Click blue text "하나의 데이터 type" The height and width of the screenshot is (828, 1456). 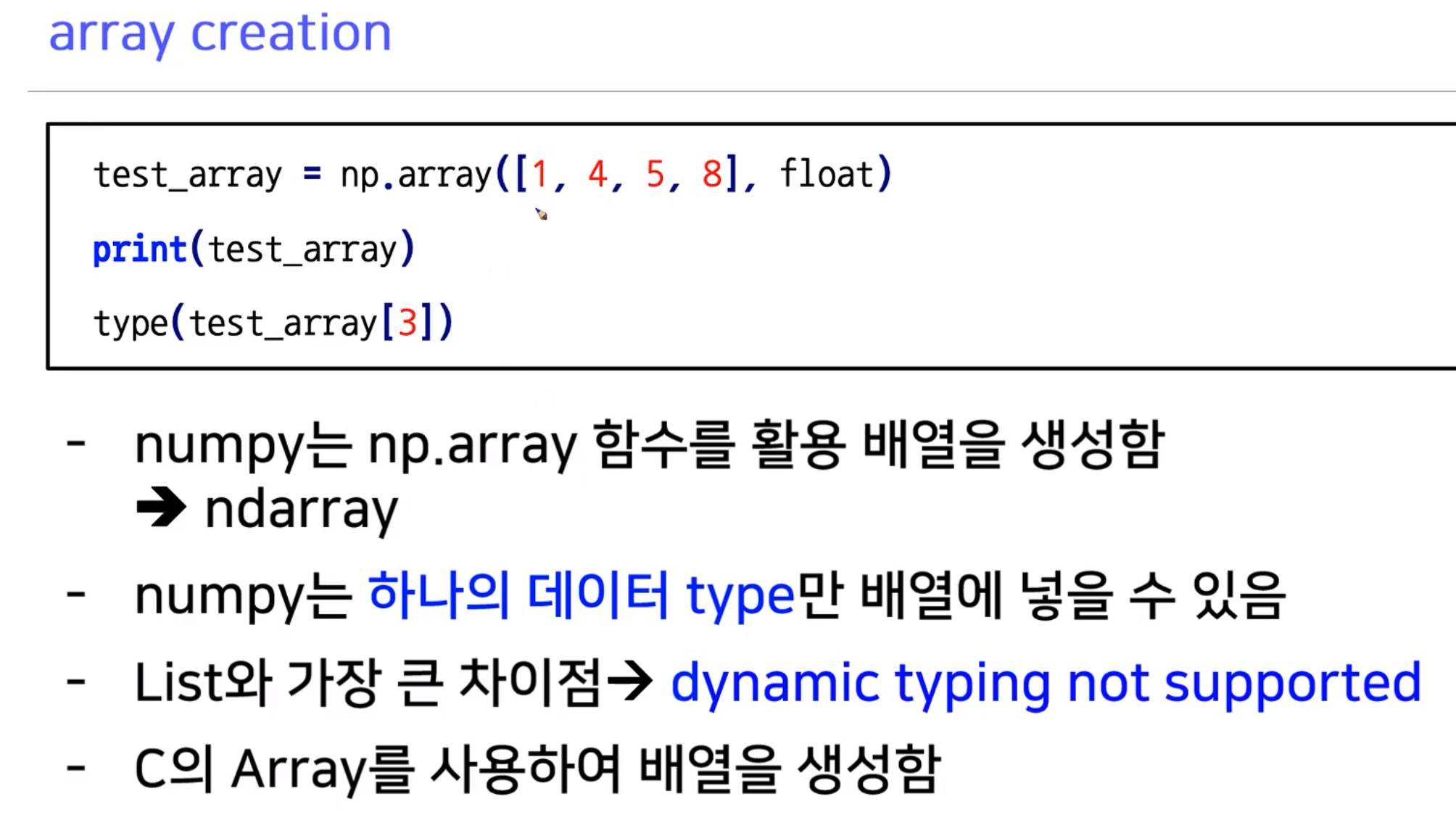pyautogui.click(x=581, y=596)
